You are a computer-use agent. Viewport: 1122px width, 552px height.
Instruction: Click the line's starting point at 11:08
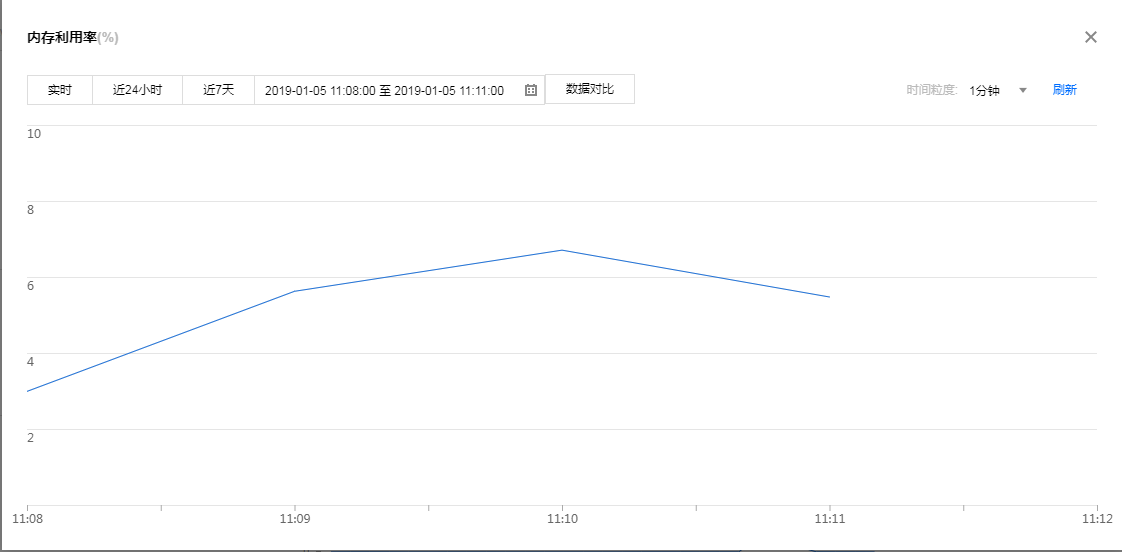(x=28, y=391)
